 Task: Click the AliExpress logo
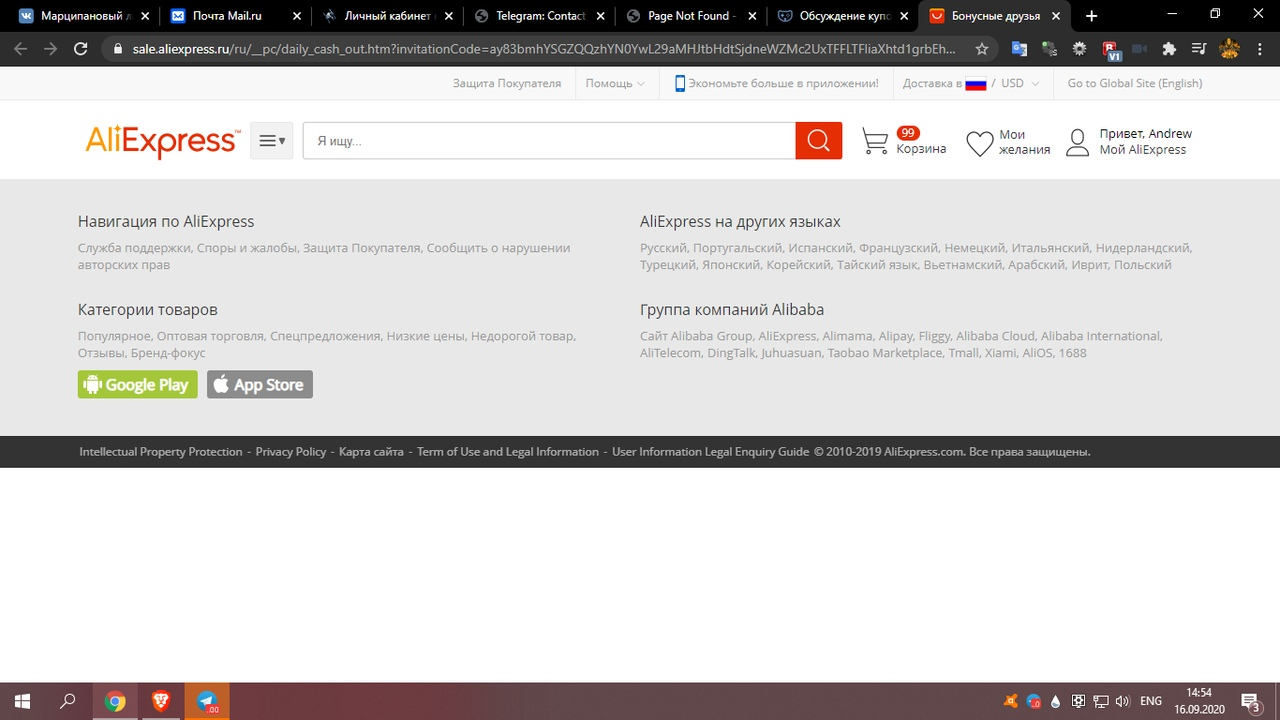[x=162, y=141]
